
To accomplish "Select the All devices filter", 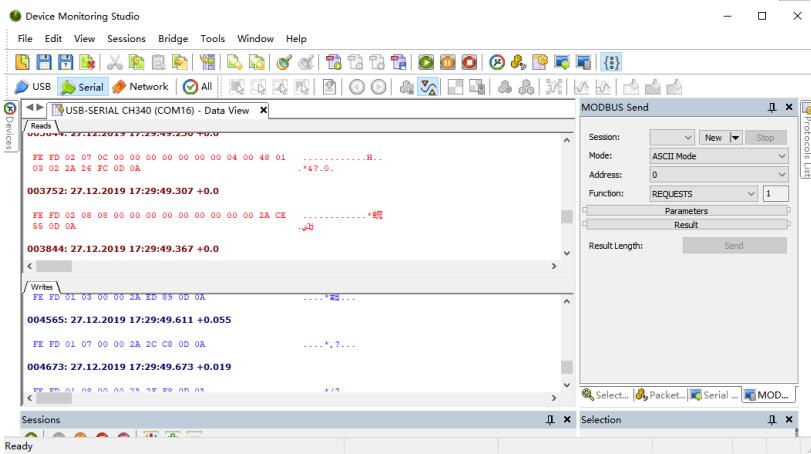I will pos(198,87).
